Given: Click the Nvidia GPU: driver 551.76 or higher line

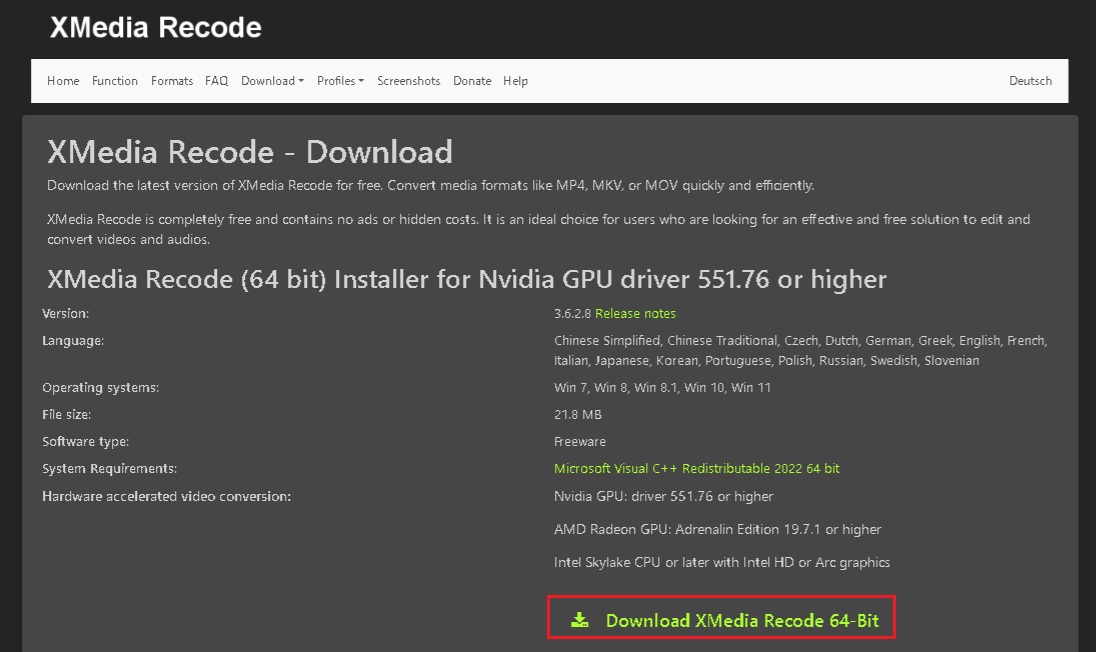Looking at the screenshot, I should [663, 496].
